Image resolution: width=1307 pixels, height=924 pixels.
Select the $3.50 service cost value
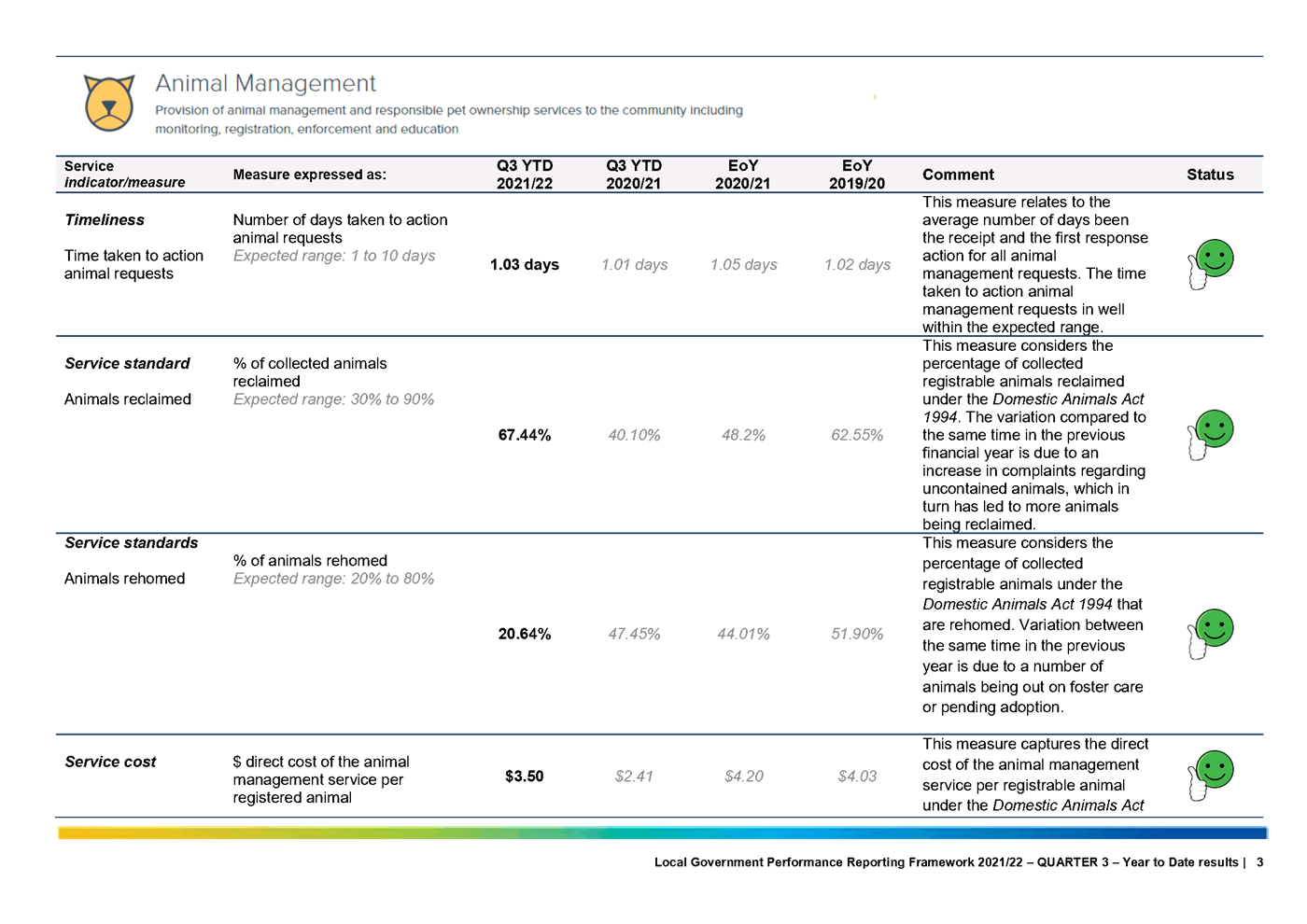(524, 776)
